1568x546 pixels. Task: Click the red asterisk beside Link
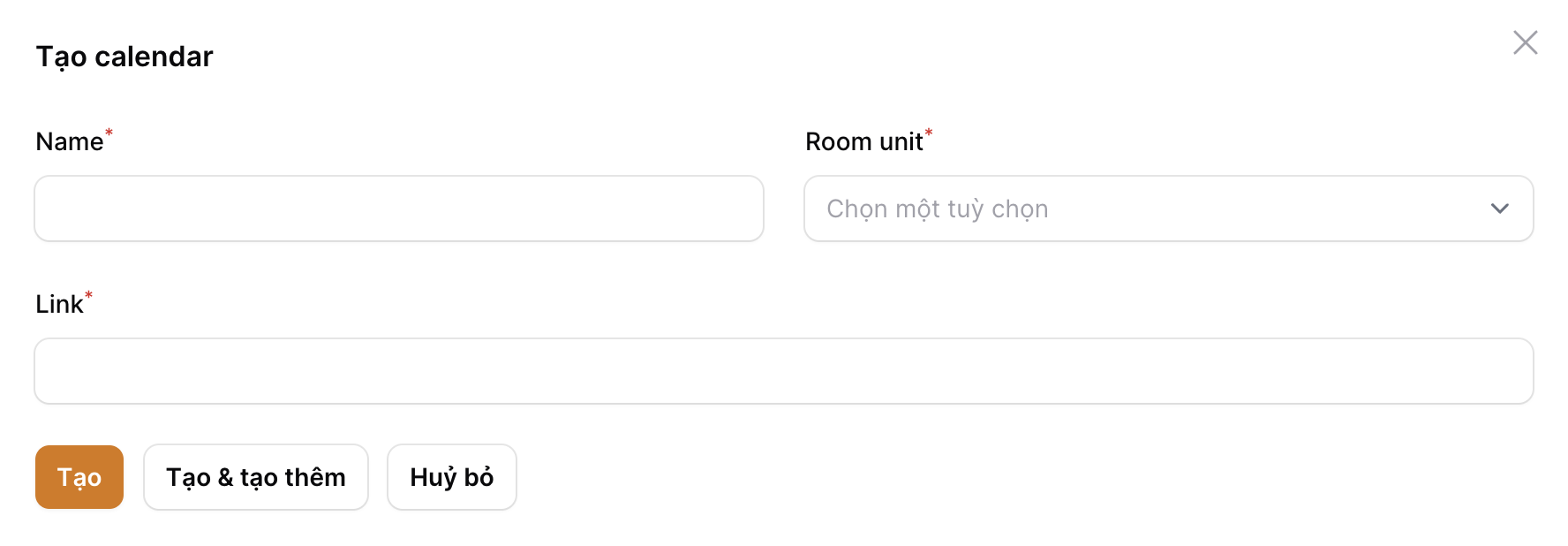point(88,296)
